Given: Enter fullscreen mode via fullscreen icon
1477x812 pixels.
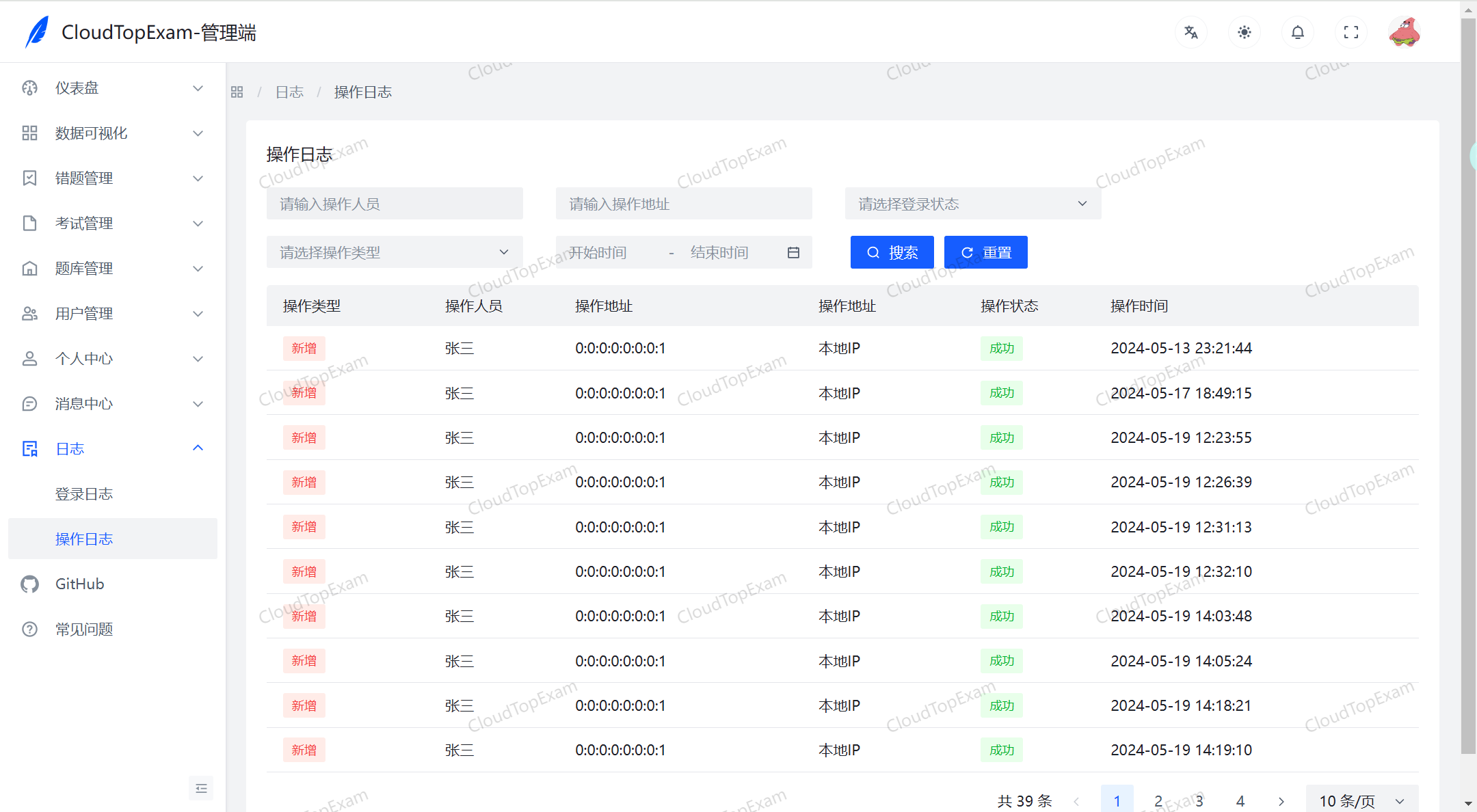Looking at the screenshot, I should tap(1350, 31).
